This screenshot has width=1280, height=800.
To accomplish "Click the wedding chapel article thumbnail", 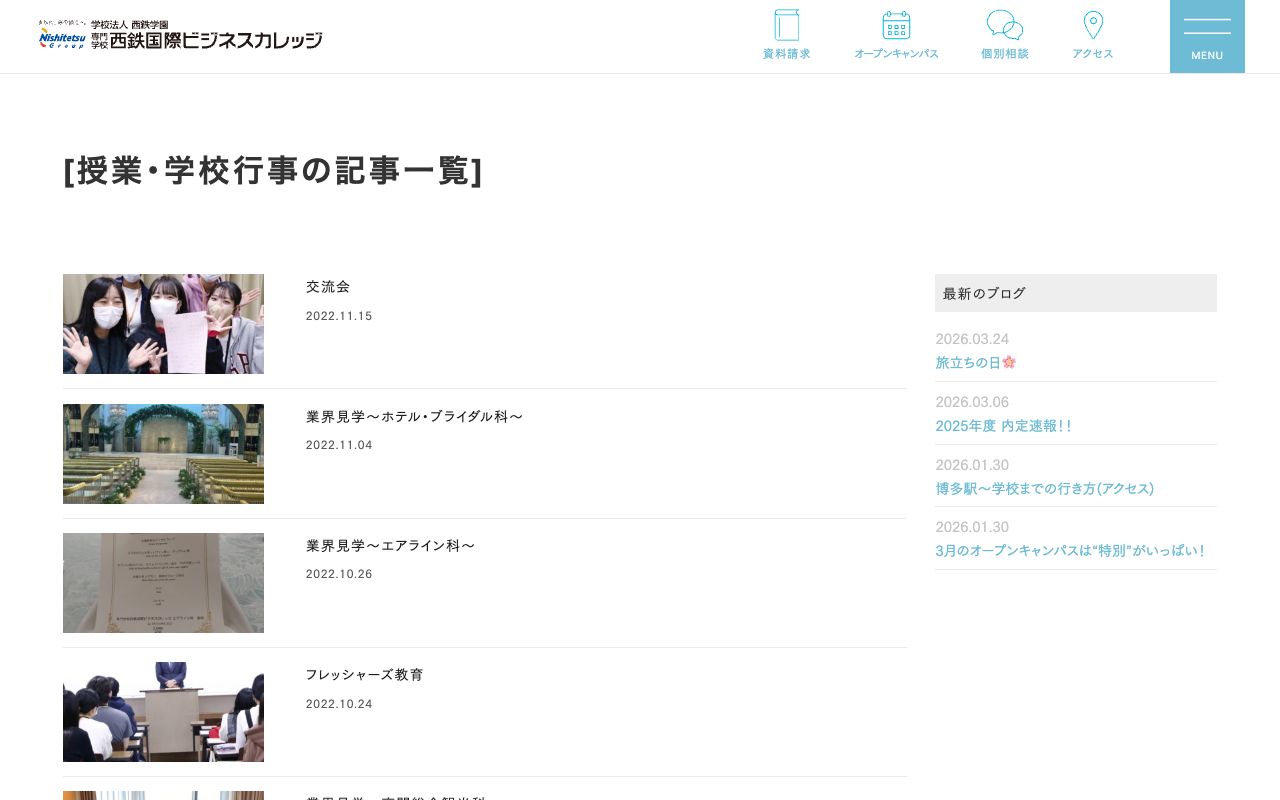I will tap(163, 454).
